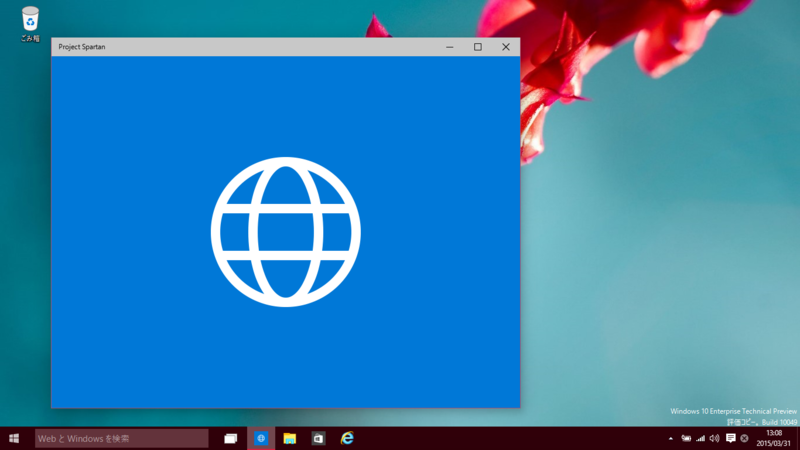Close the Project Spartan window
The width and height of the screenshot is (800, 450).
point(506,47)
